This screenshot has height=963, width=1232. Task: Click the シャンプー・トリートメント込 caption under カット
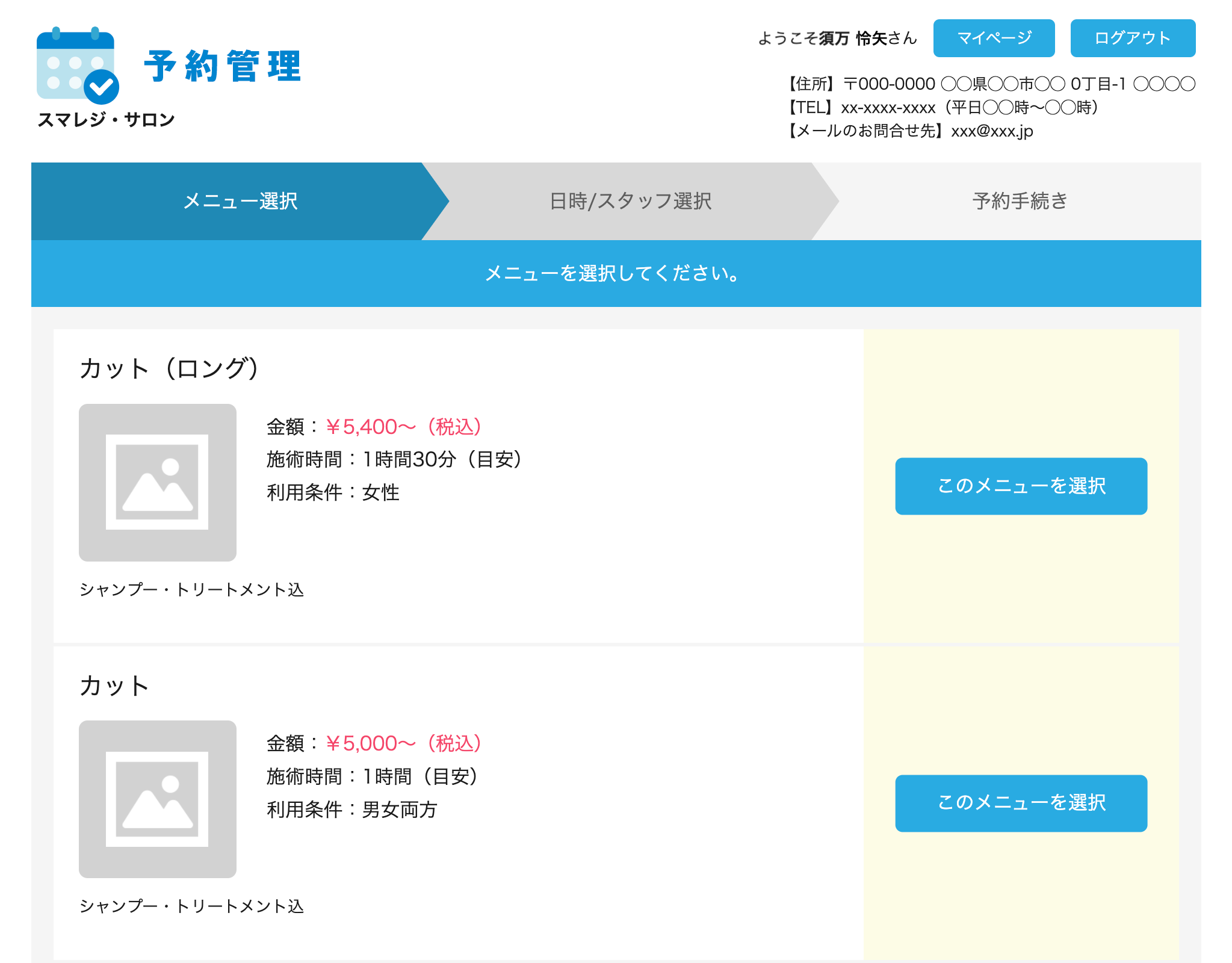coord(192,908)
